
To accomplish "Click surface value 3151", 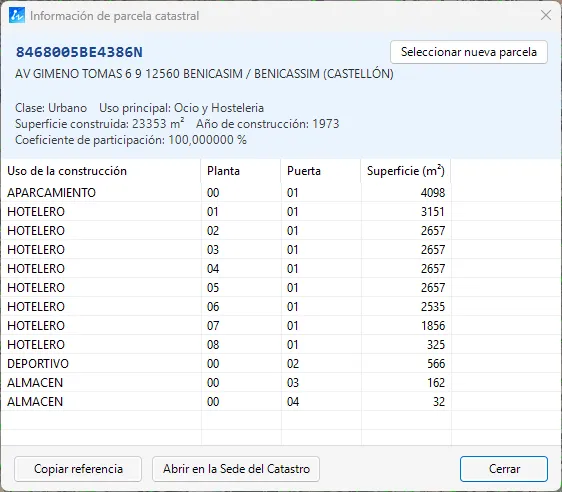I will click(433, 212).
